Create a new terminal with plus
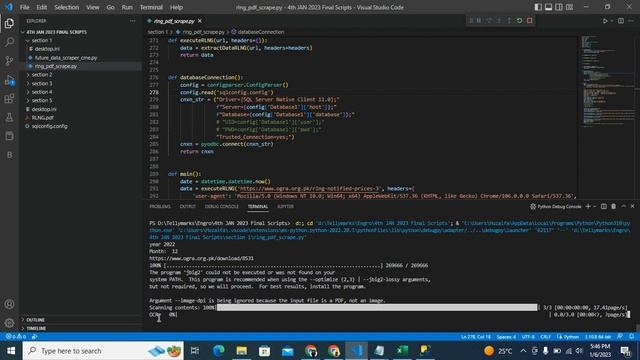This screenshot has width=640, height=360. tap(588, 207)
